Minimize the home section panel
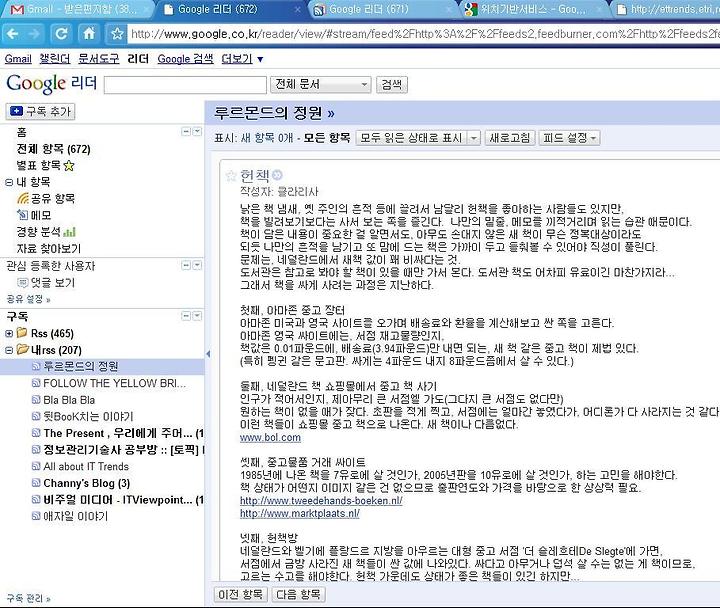Screen dimensions: 720x608 pos(186,132)
